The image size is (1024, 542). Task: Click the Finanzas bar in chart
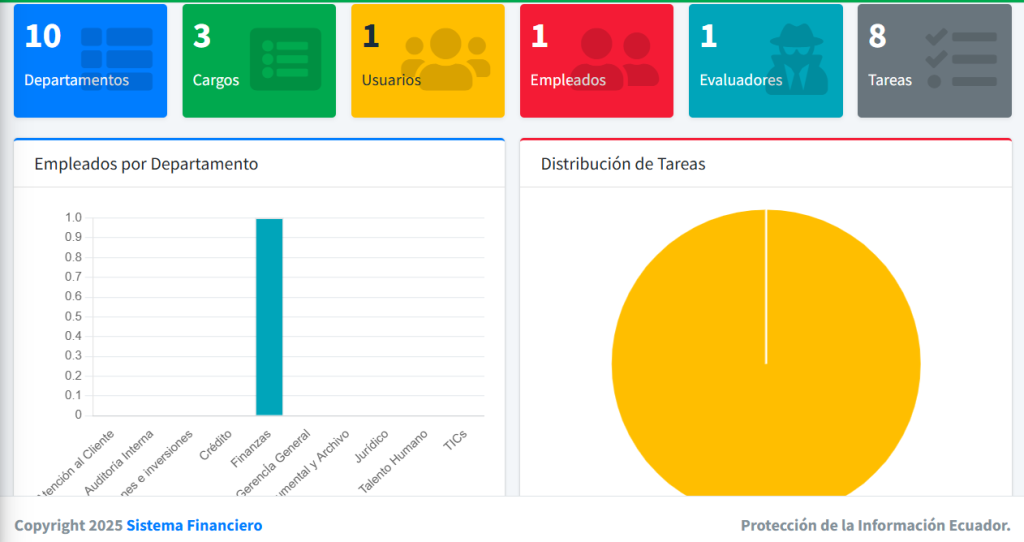click(269, 316)
